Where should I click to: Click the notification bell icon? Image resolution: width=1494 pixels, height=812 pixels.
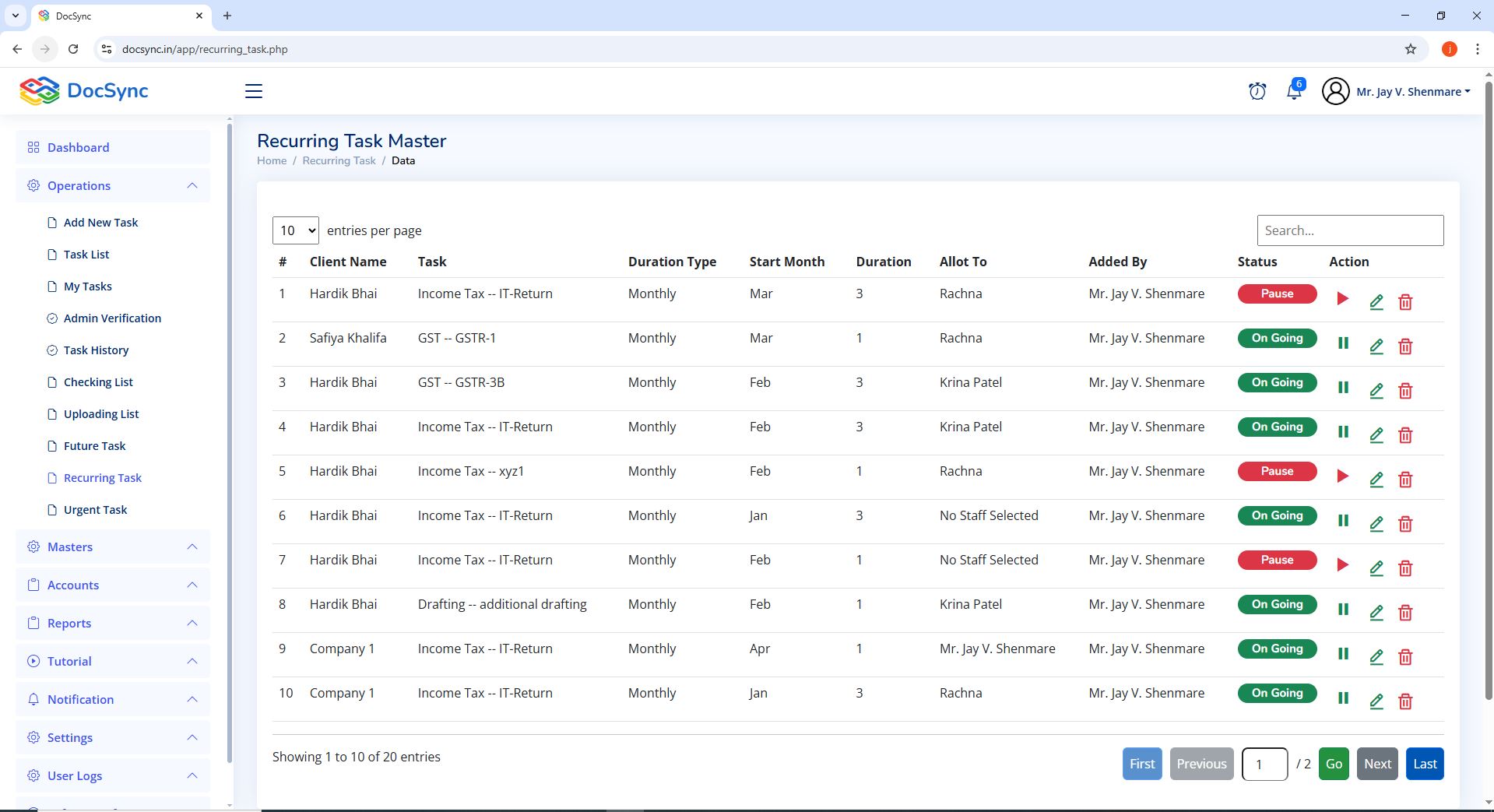click(x=1294, y=91)
